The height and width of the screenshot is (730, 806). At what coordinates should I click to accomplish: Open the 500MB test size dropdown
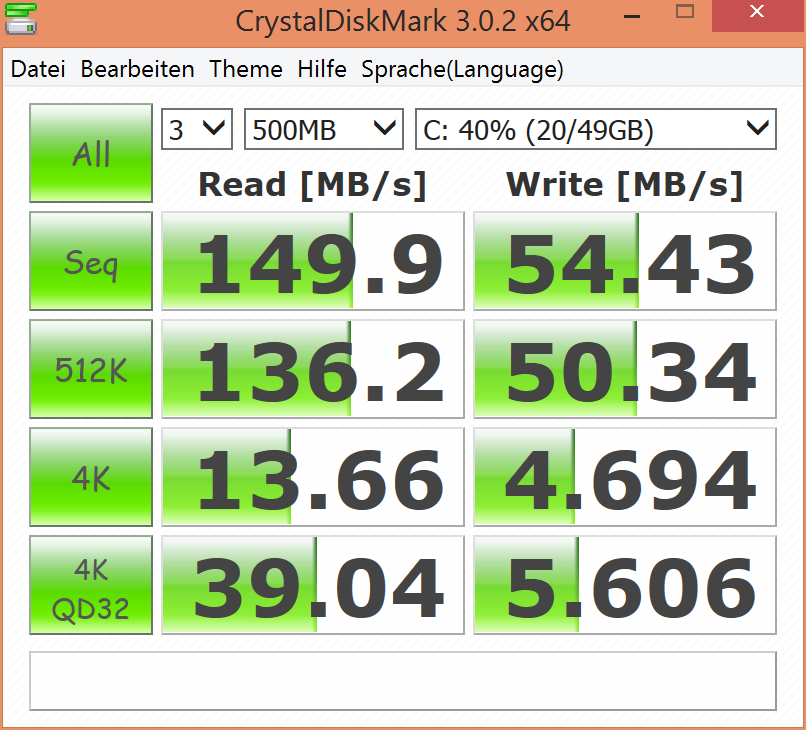pos(324,129)
